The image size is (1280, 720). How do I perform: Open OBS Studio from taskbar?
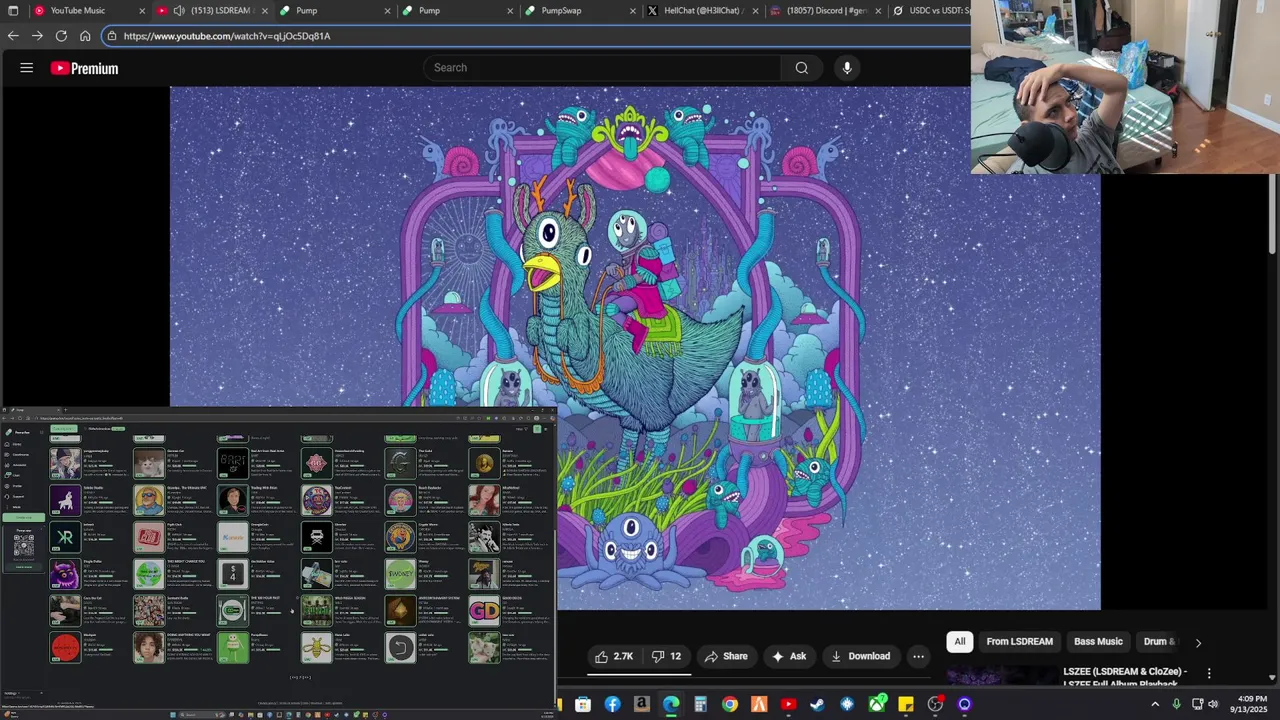(935, 704)
